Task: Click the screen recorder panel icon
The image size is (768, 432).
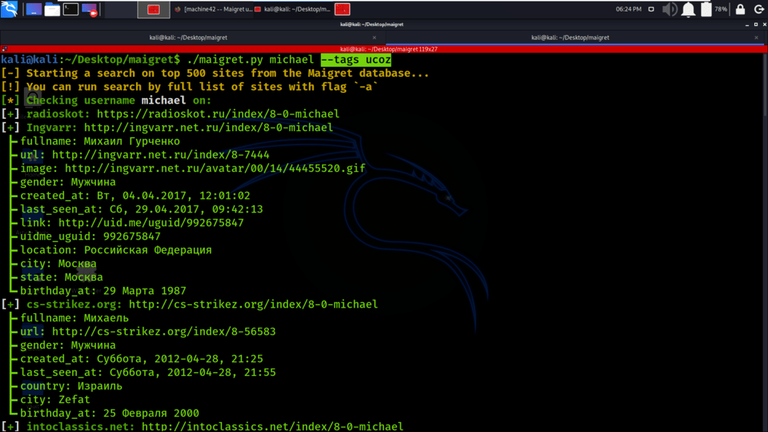Action: (x=90, y=9)
